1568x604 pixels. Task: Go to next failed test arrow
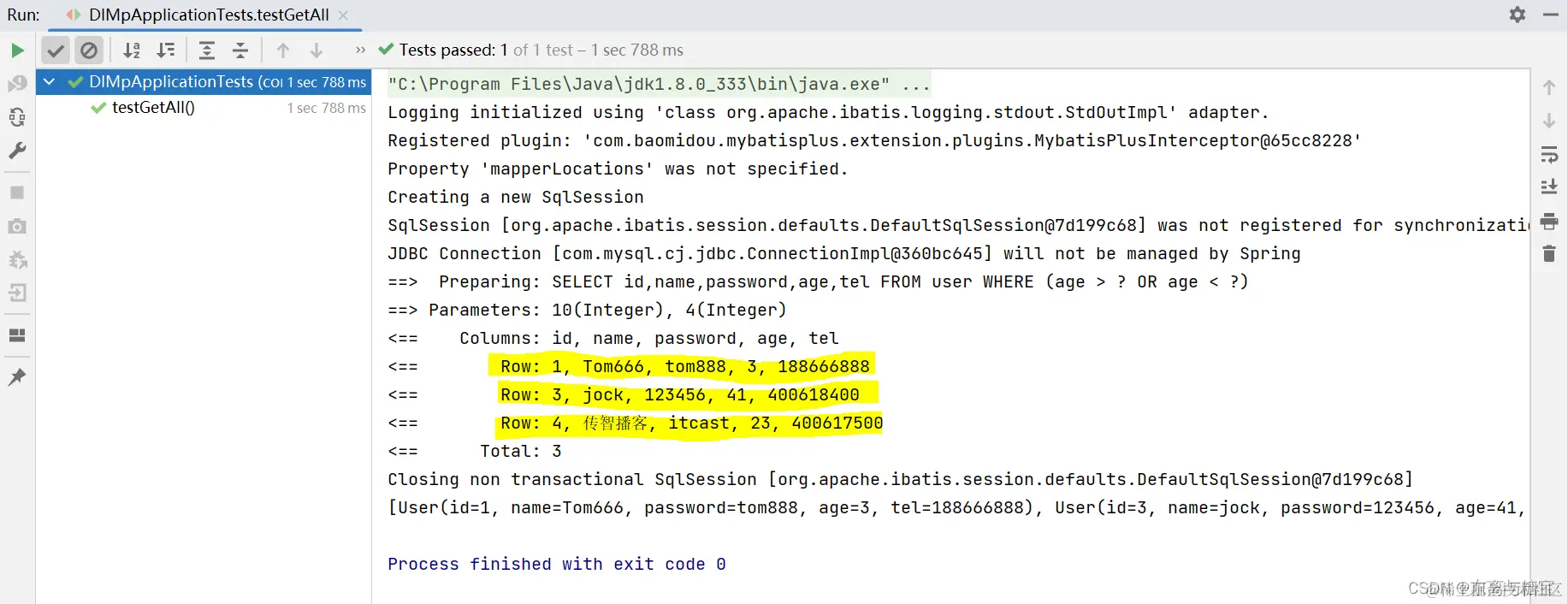tap(317, 50)
